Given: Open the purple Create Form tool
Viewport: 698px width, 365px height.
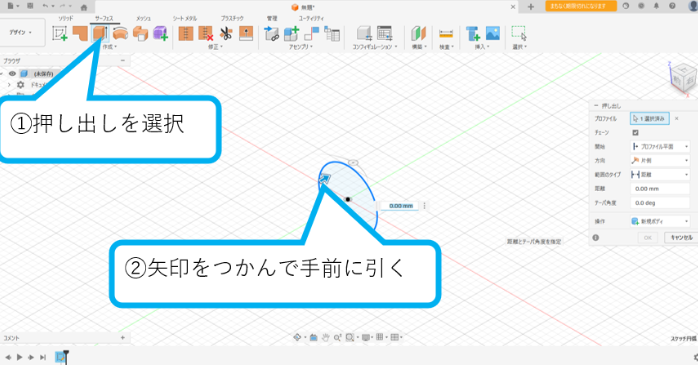Looking at the screenshot, I should [160, 34].
